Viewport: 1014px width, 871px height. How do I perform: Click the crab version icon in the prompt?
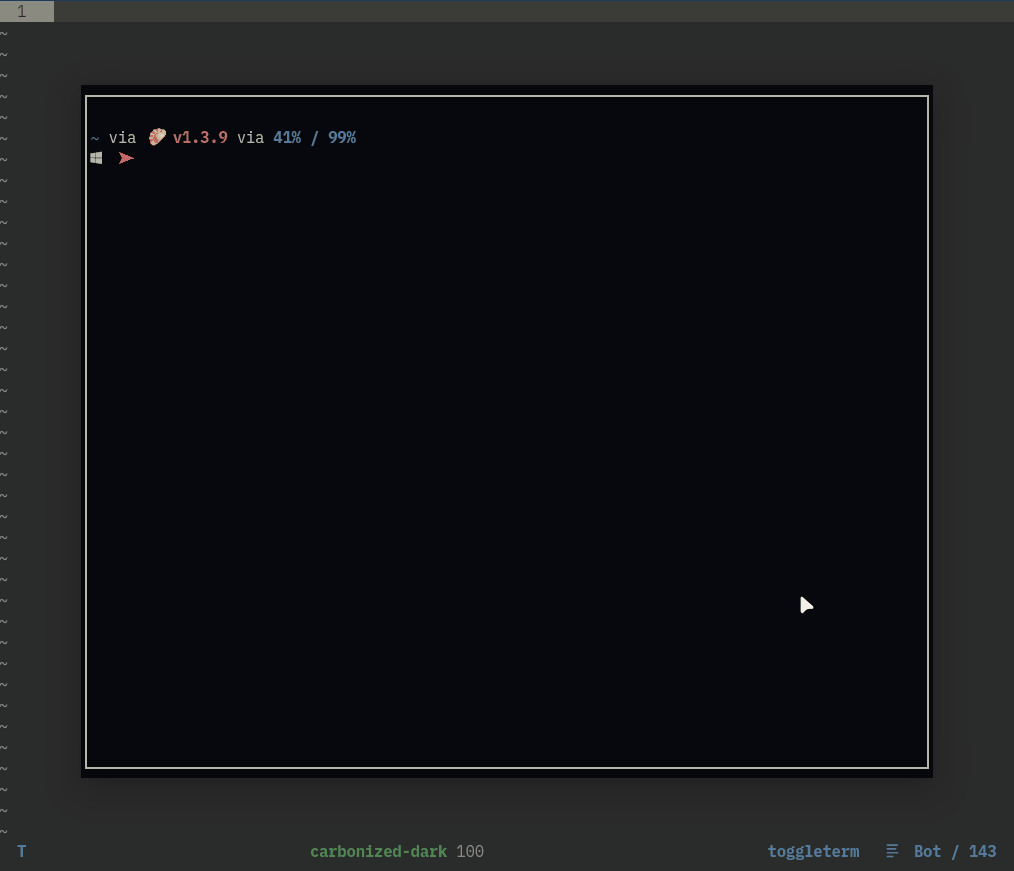157,137
